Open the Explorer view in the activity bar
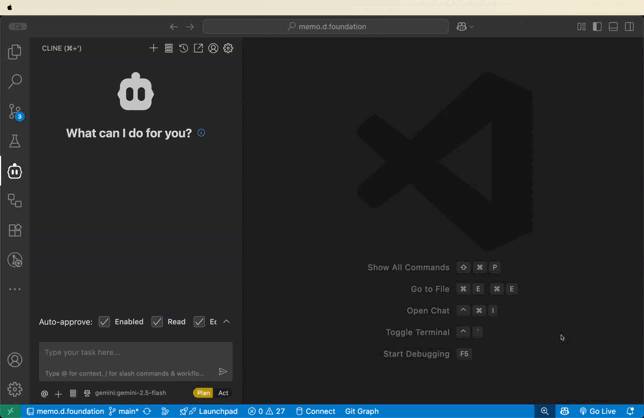644x418 pixels. [x=15, y=52]
